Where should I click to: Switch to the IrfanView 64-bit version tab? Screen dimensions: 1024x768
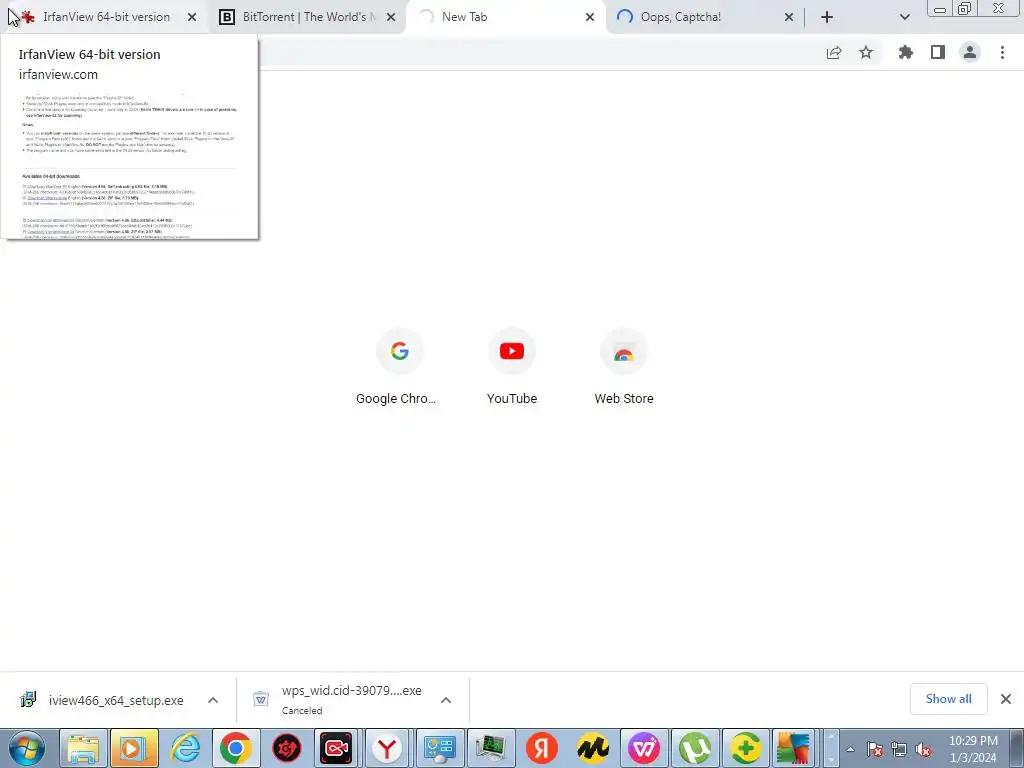(104, 17)
